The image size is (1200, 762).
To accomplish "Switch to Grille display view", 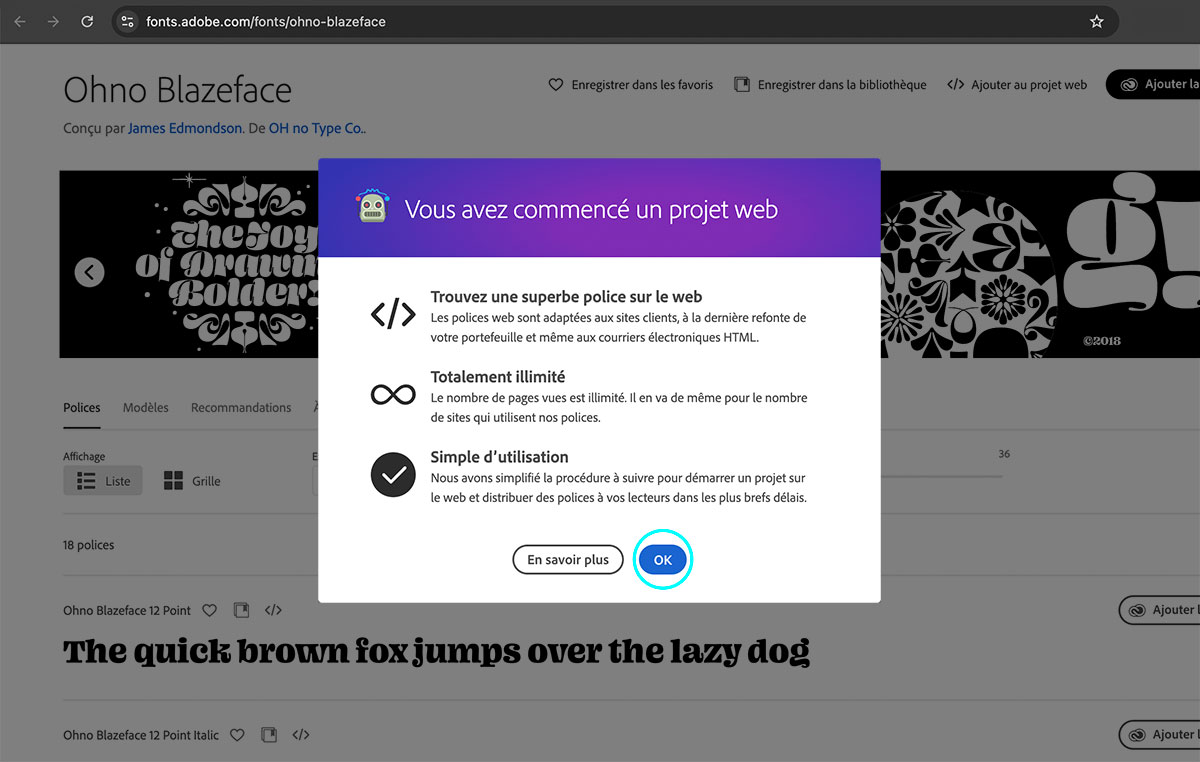I will click(x=192, y=481).
